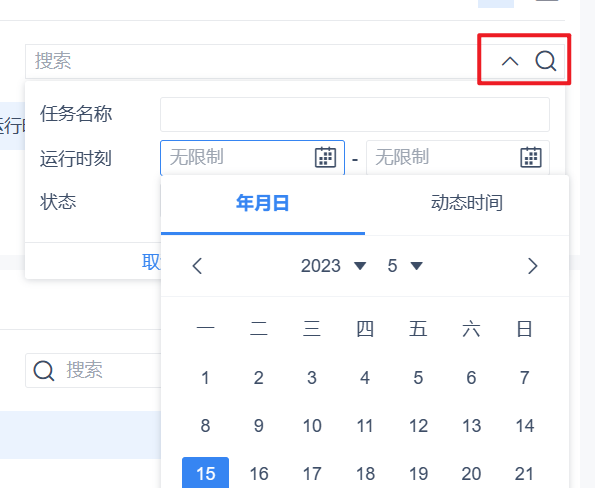Select date 18 in calendar
Viewport: 595px width, 488px height.
point(365,474)
